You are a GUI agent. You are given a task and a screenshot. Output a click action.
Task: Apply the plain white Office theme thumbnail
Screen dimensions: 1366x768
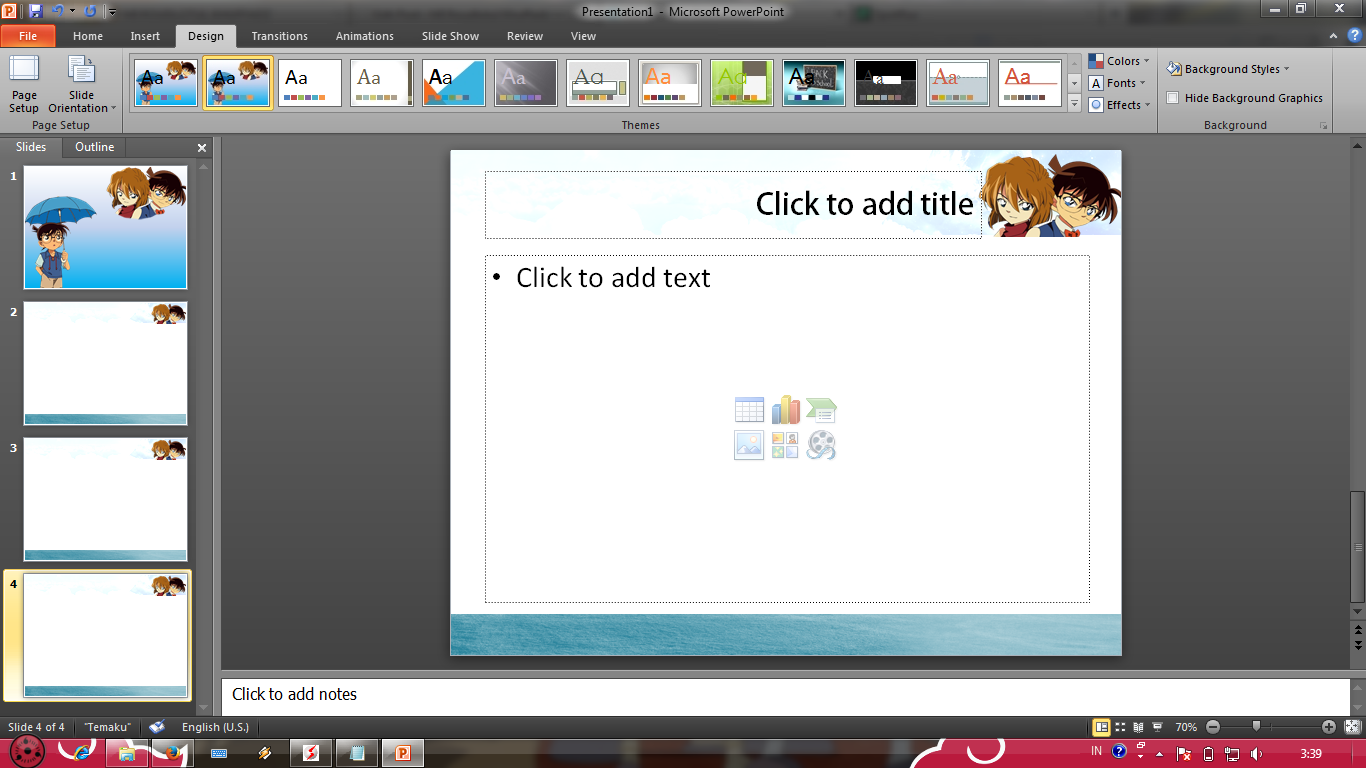coord(310,83)
